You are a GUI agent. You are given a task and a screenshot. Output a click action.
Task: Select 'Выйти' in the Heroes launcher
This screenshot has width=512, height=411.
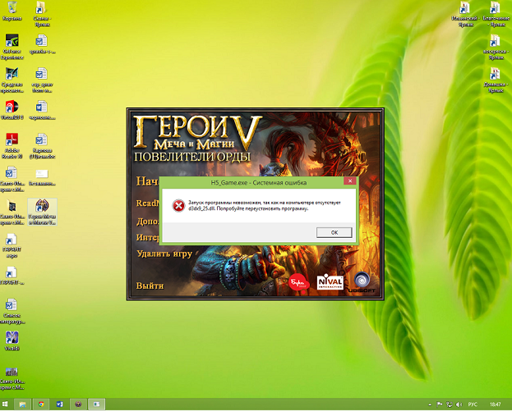click(150, 286)
